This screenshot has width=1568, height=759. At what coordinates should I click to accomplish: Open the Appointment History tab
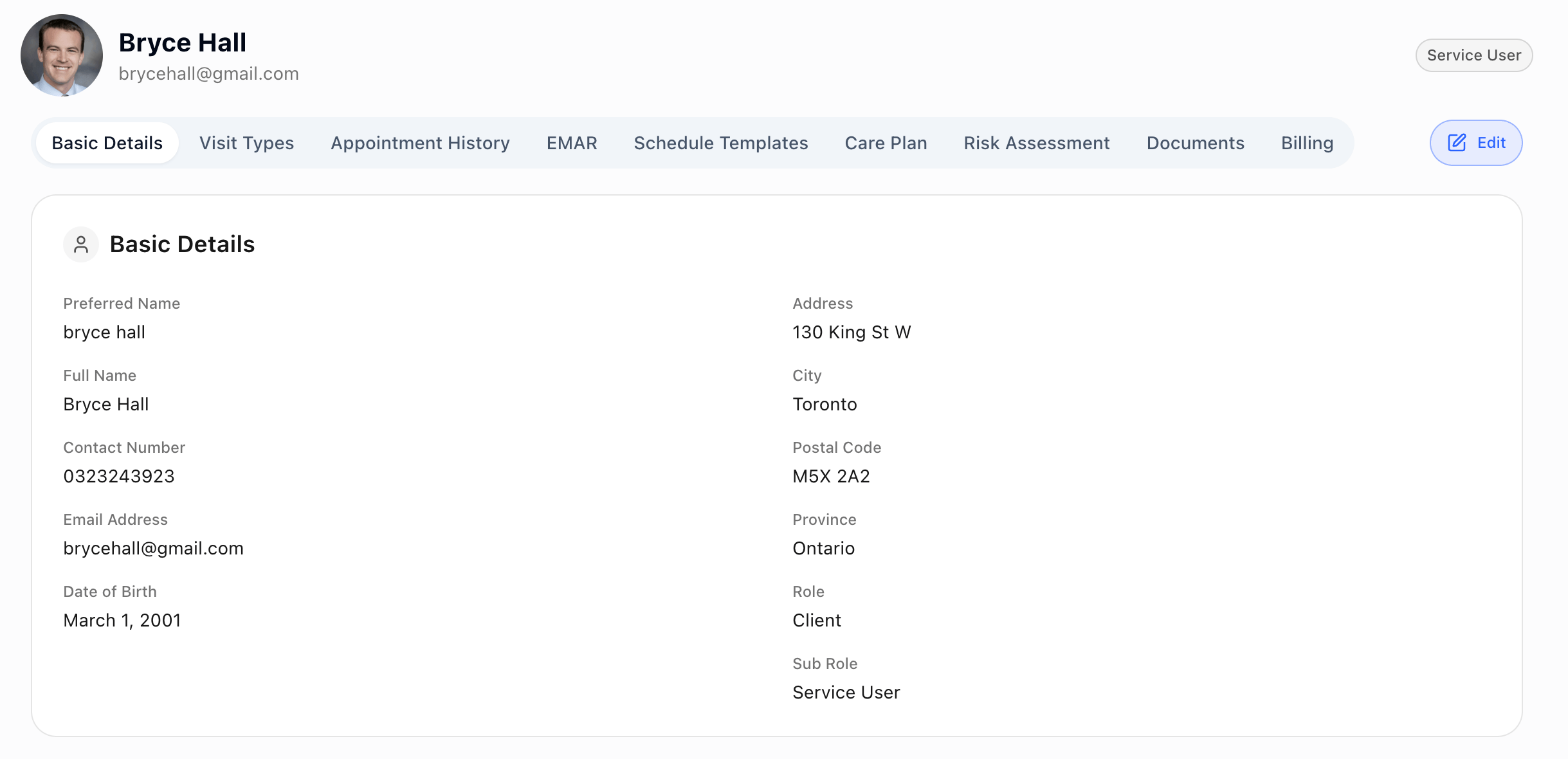[420, 143]
